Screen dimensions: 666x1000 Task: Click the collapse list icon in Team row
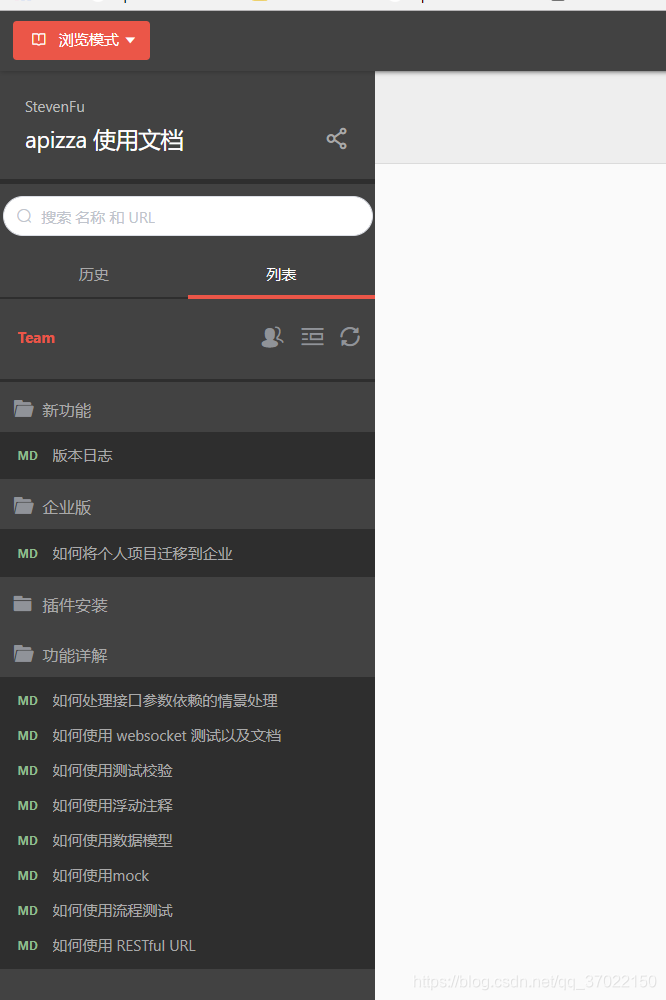pyautogui.click(x=312, y=337)
